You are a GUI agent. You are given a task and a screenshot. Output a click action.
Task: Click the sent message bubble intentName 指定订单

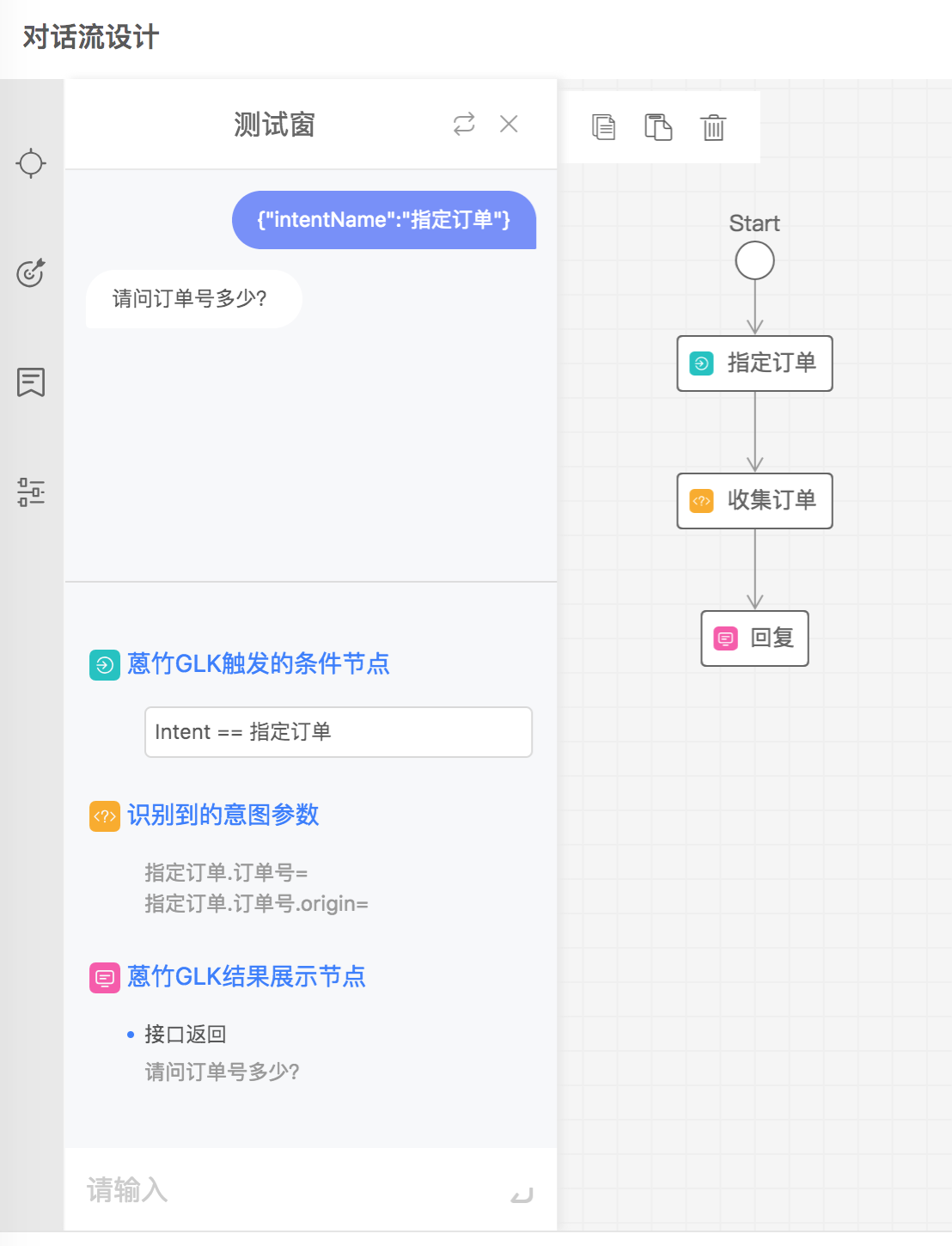point(384,220)
